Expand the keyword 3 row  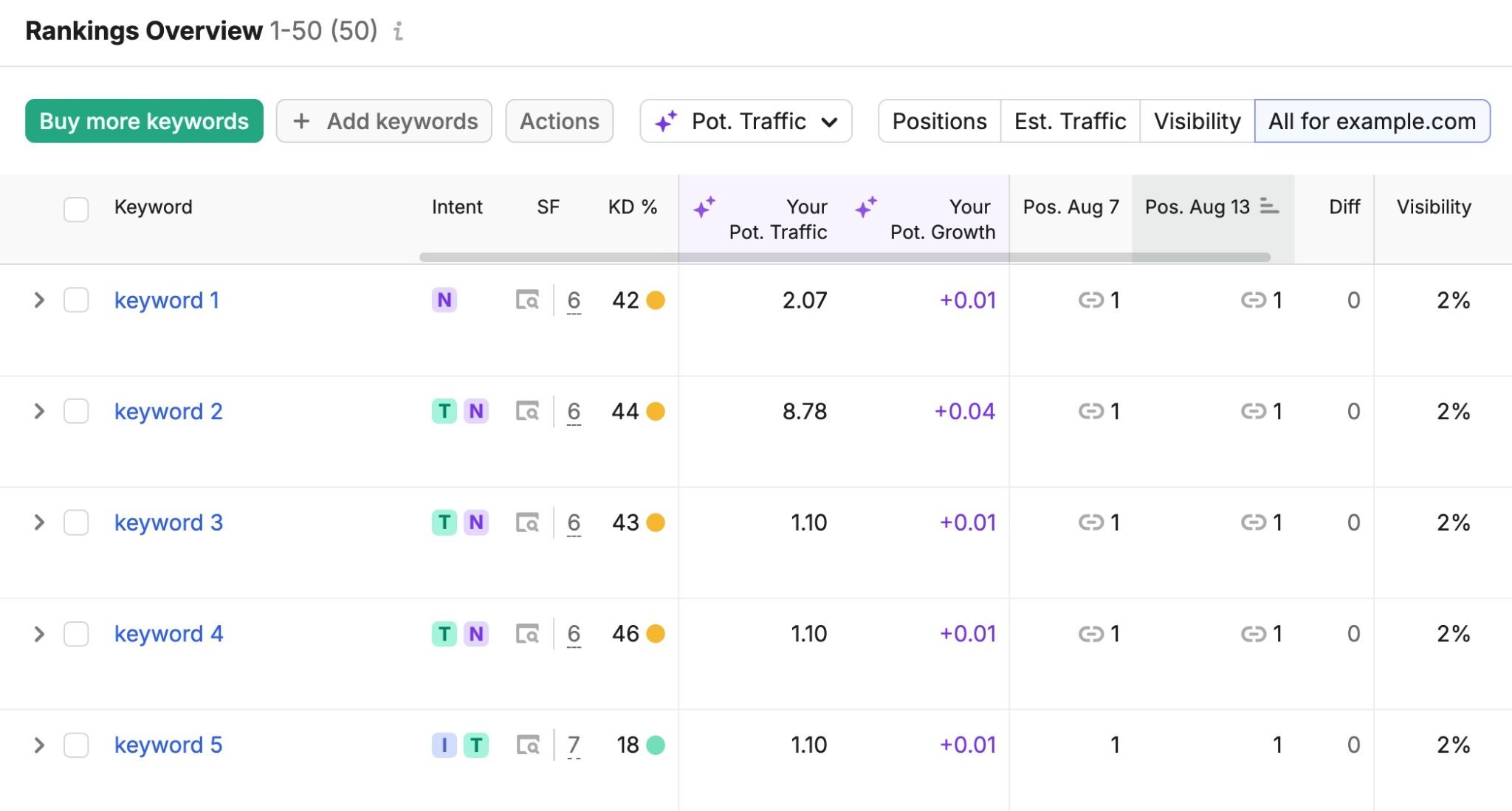coord(39,522)
